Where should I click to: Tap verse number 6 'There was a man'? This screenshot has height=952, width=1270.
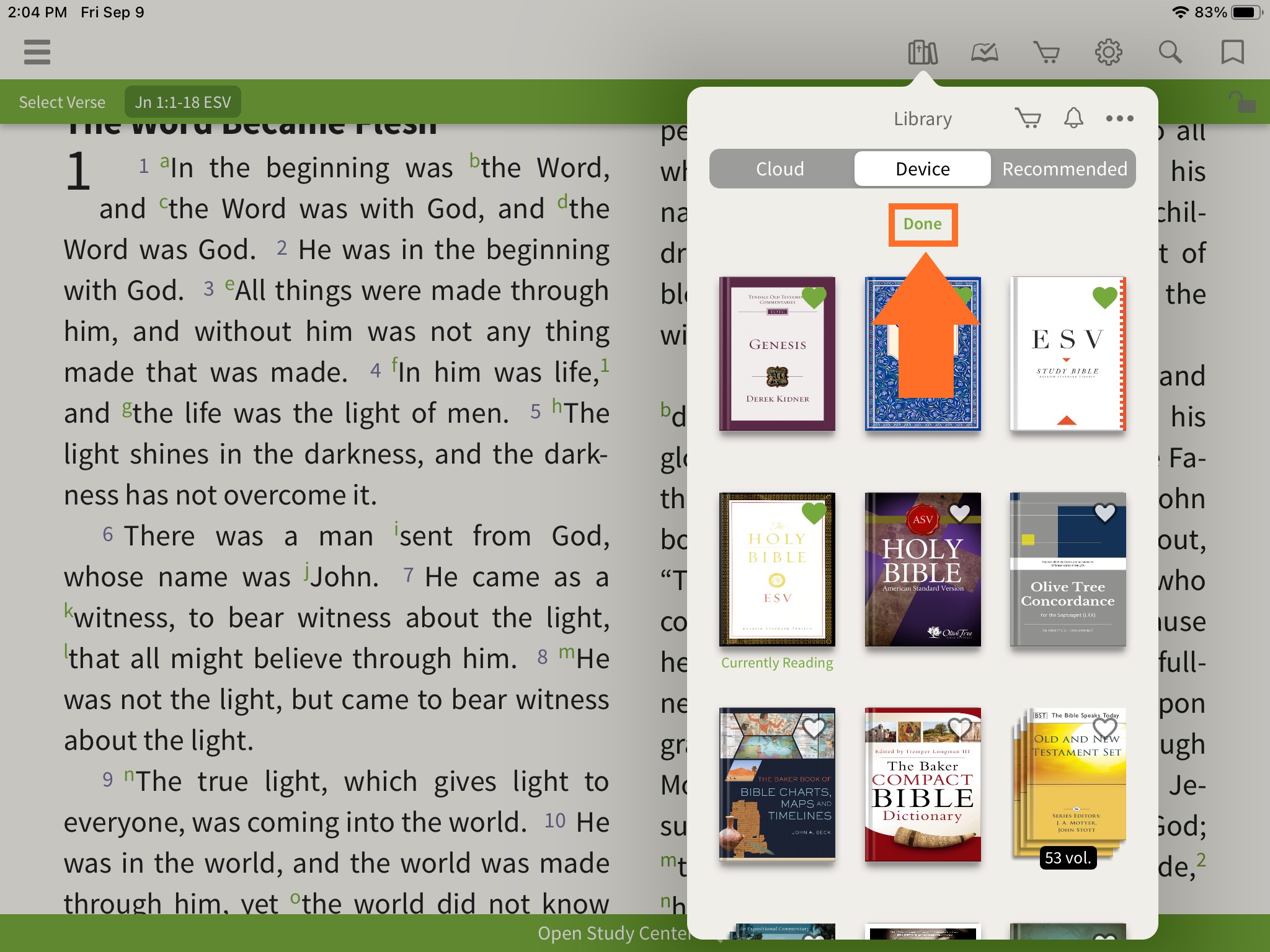coord(108,534)
